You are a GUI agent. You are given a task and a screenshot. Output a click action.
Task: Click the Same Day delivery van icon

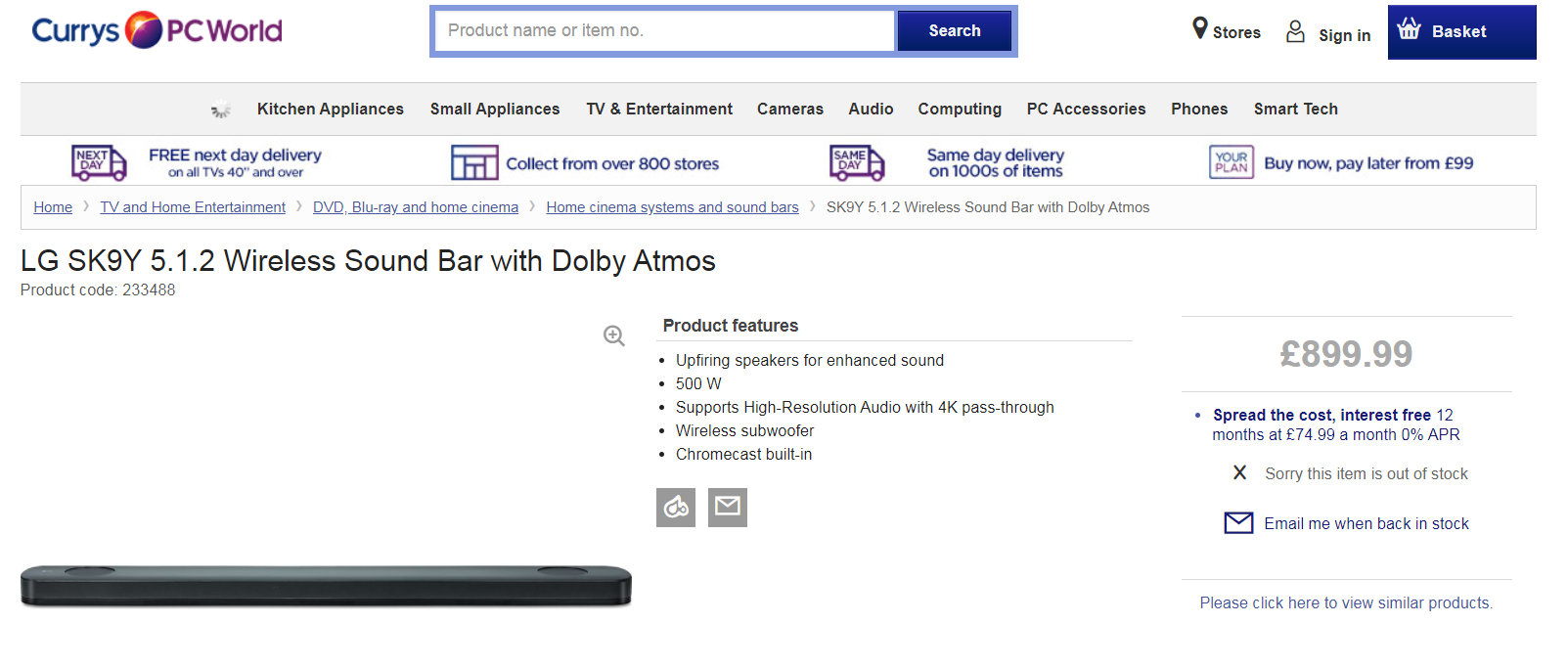[857, 162]
